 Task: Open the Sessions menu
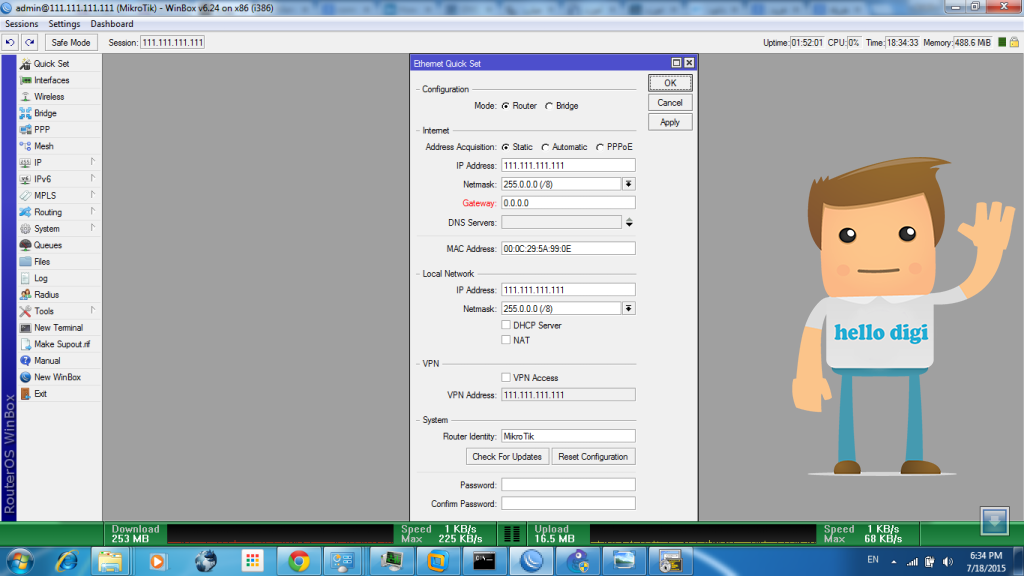click(x=22, y=24)
